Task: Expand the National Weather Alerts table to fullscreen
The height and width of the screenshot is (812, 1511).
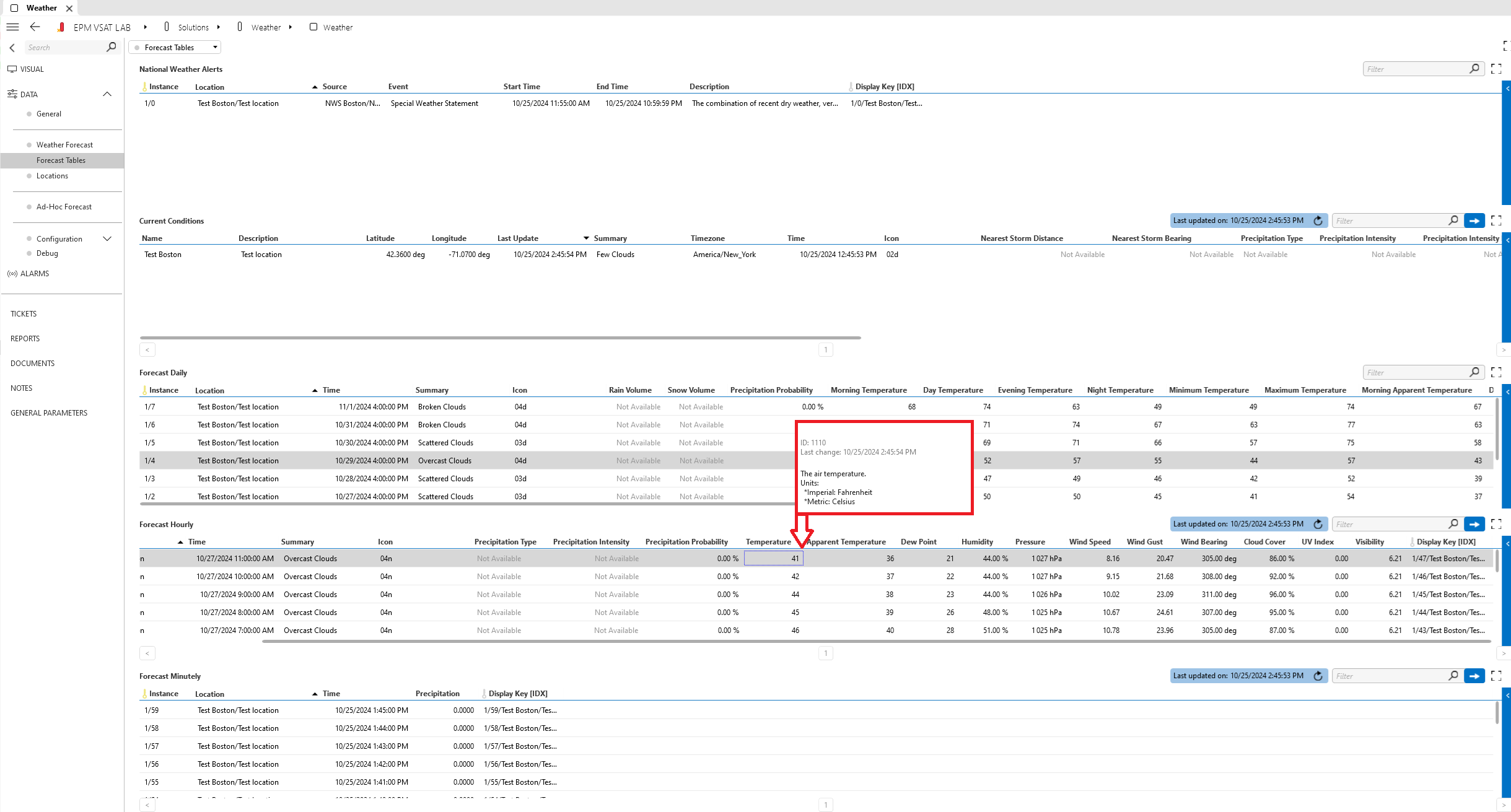Action: point(1496,69)
